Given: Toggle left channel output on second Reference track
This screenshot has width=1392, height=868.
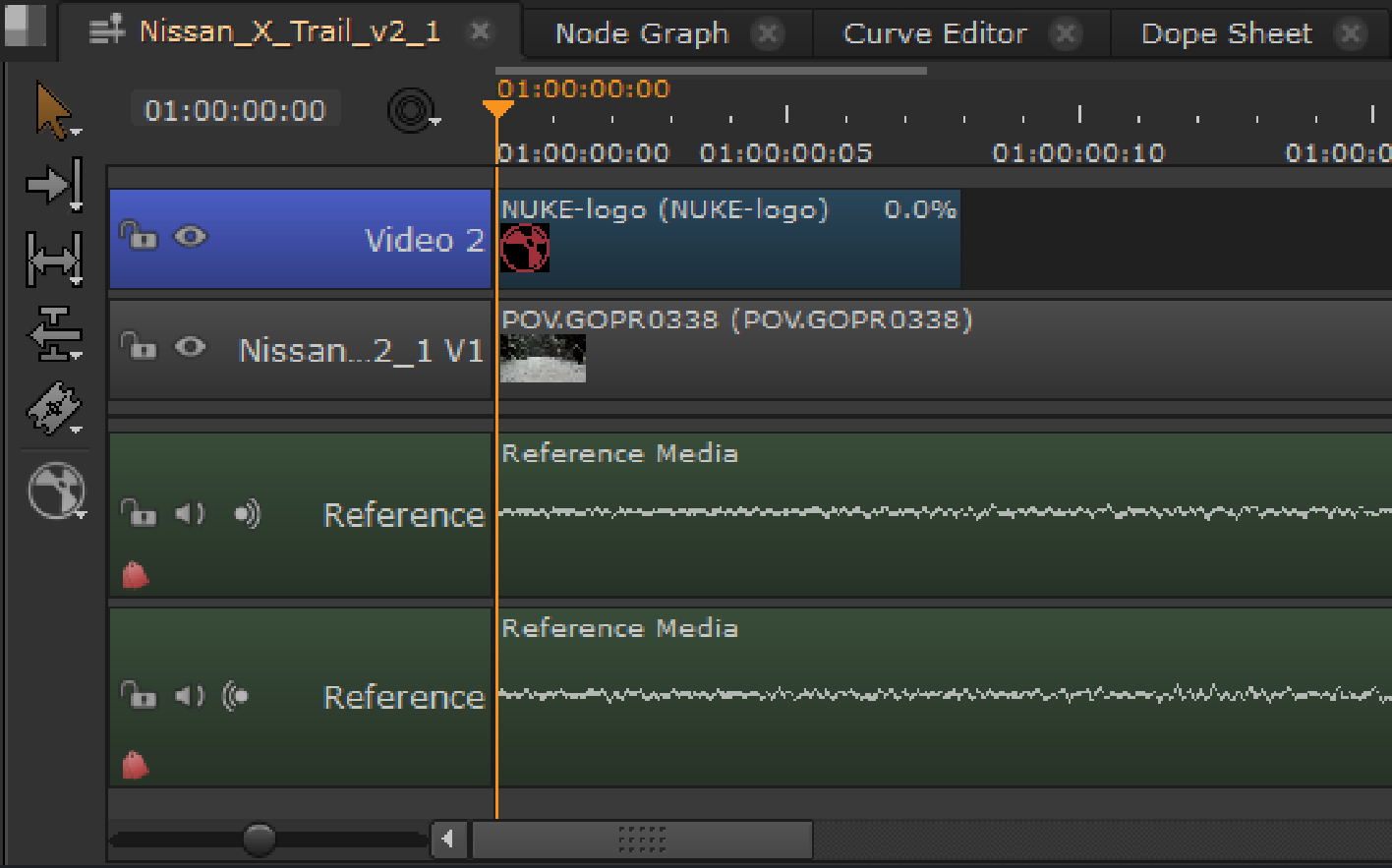Looking at the screenshot, I should 236,696.
